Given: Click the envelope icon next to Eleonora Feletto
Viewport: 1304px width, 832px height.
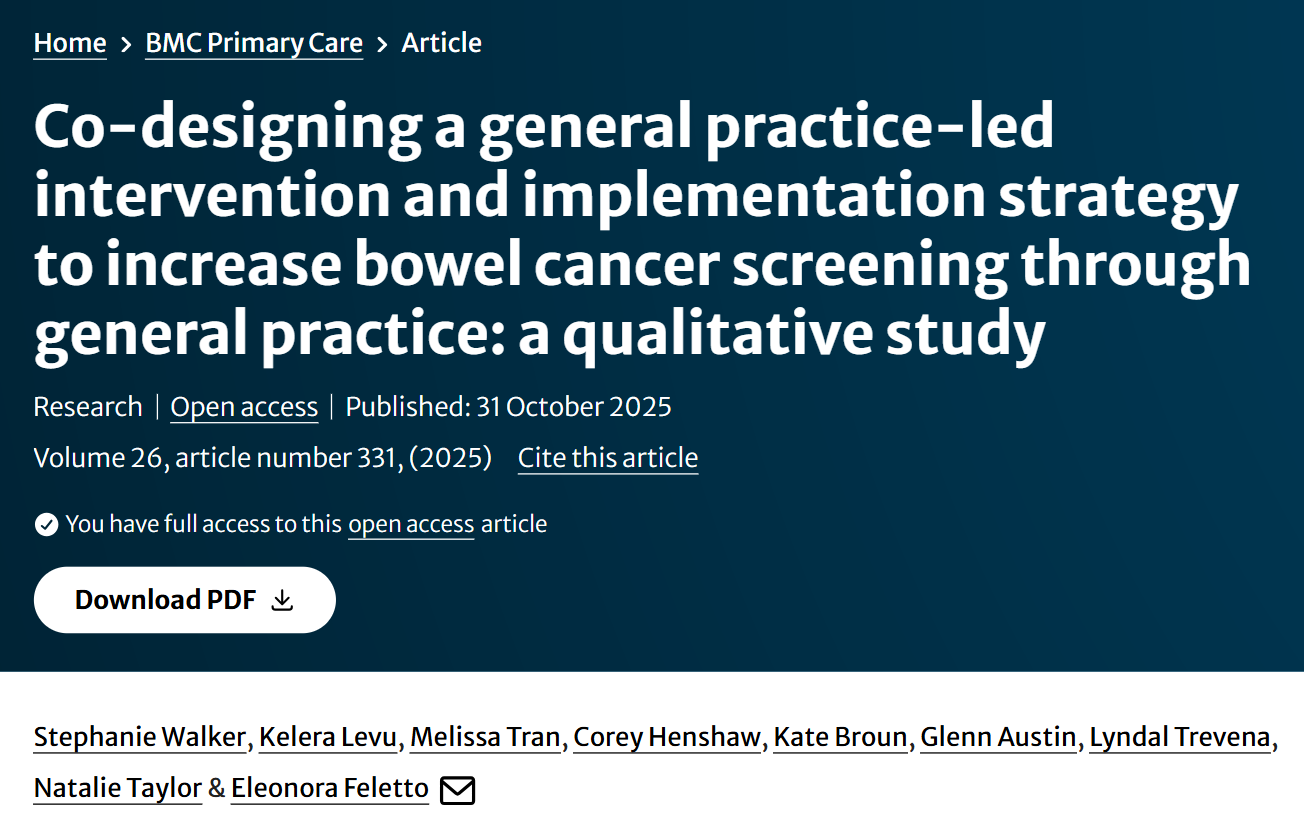Looking at the screenshot, I should pos(458,789).
